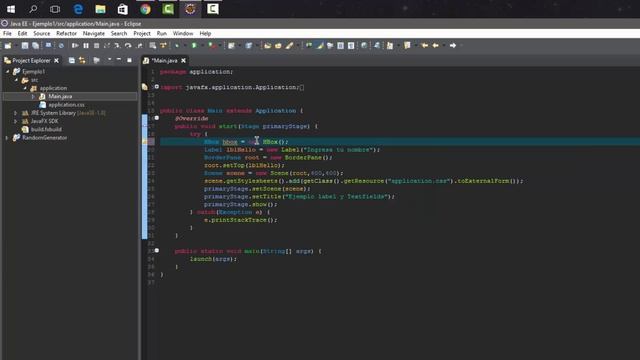Toggle the Use Step Filters icon
Screen dimensions: 640x360
click(163, 46)
